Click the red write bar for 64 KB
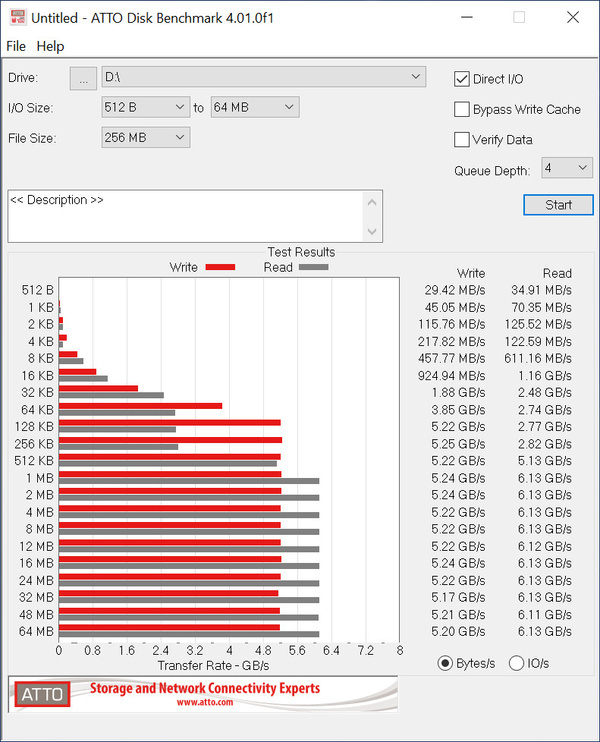The height and width of the screenshot is (742, 600). point(141,406)
